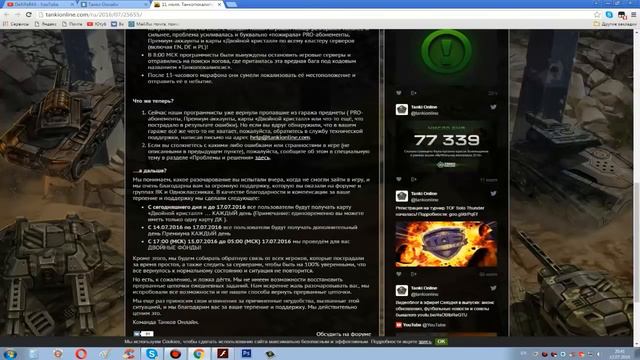The width and height of the screenshot is (640, 360).
Task: Open the Mail.Ru почта bookmark
Action: pos(153,24)
